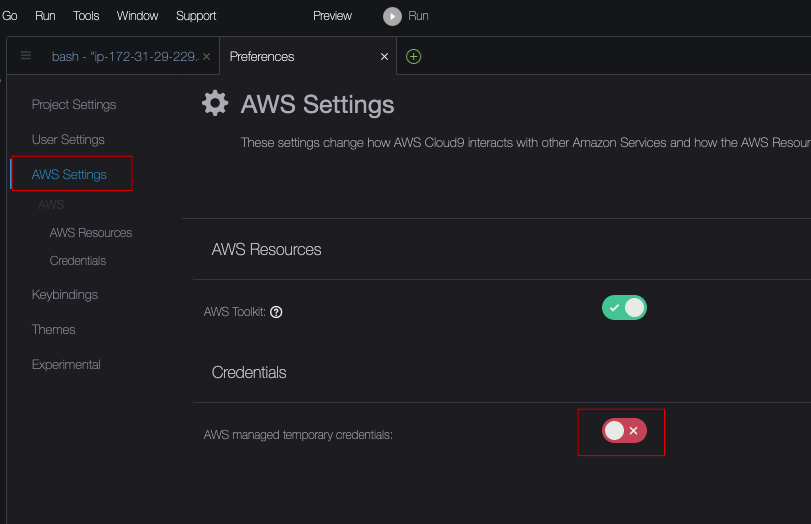Open the Support menu
This screenshot has height=524, width=811.
tap(196, 16)
